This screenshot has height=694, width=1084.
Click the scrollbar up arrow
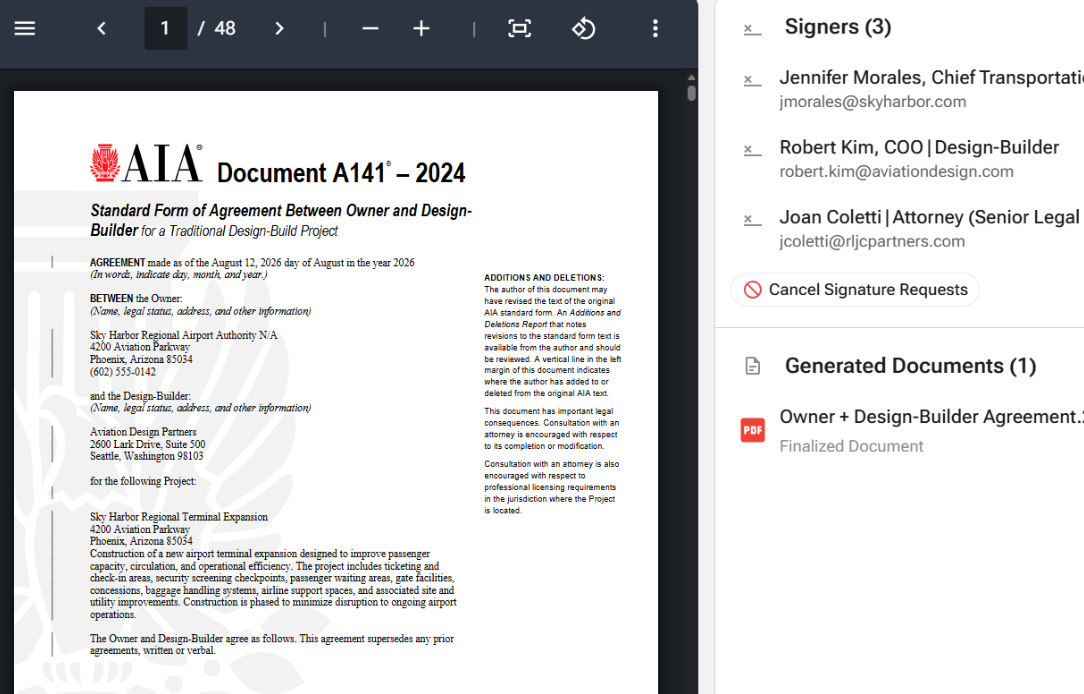pos(691,77)
